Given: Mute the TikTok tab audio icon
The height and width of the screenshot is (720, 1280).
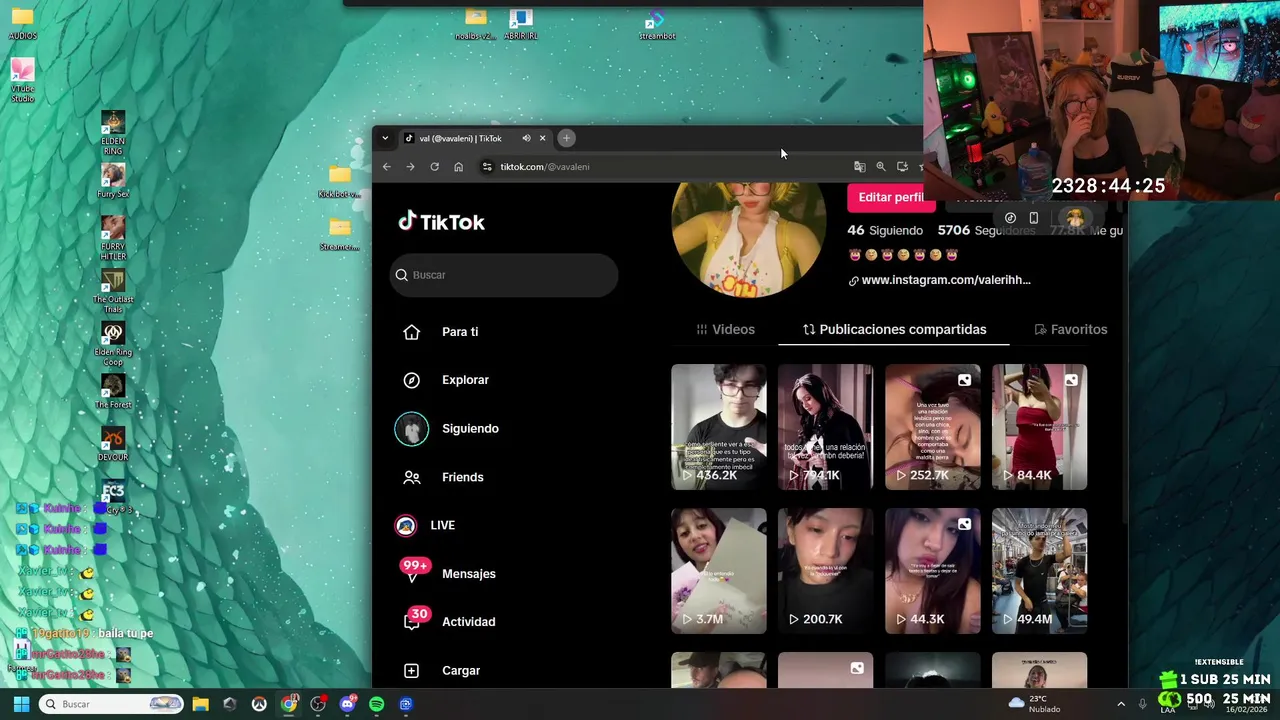Looking at the screenshot, I should [x=526, y=138].
